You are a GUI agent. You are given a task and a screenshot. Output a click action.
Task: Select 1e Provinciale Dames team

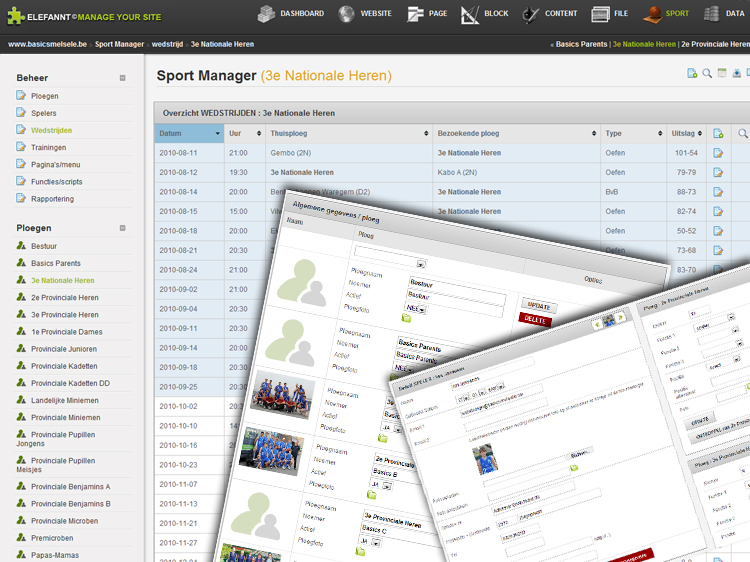66,332
